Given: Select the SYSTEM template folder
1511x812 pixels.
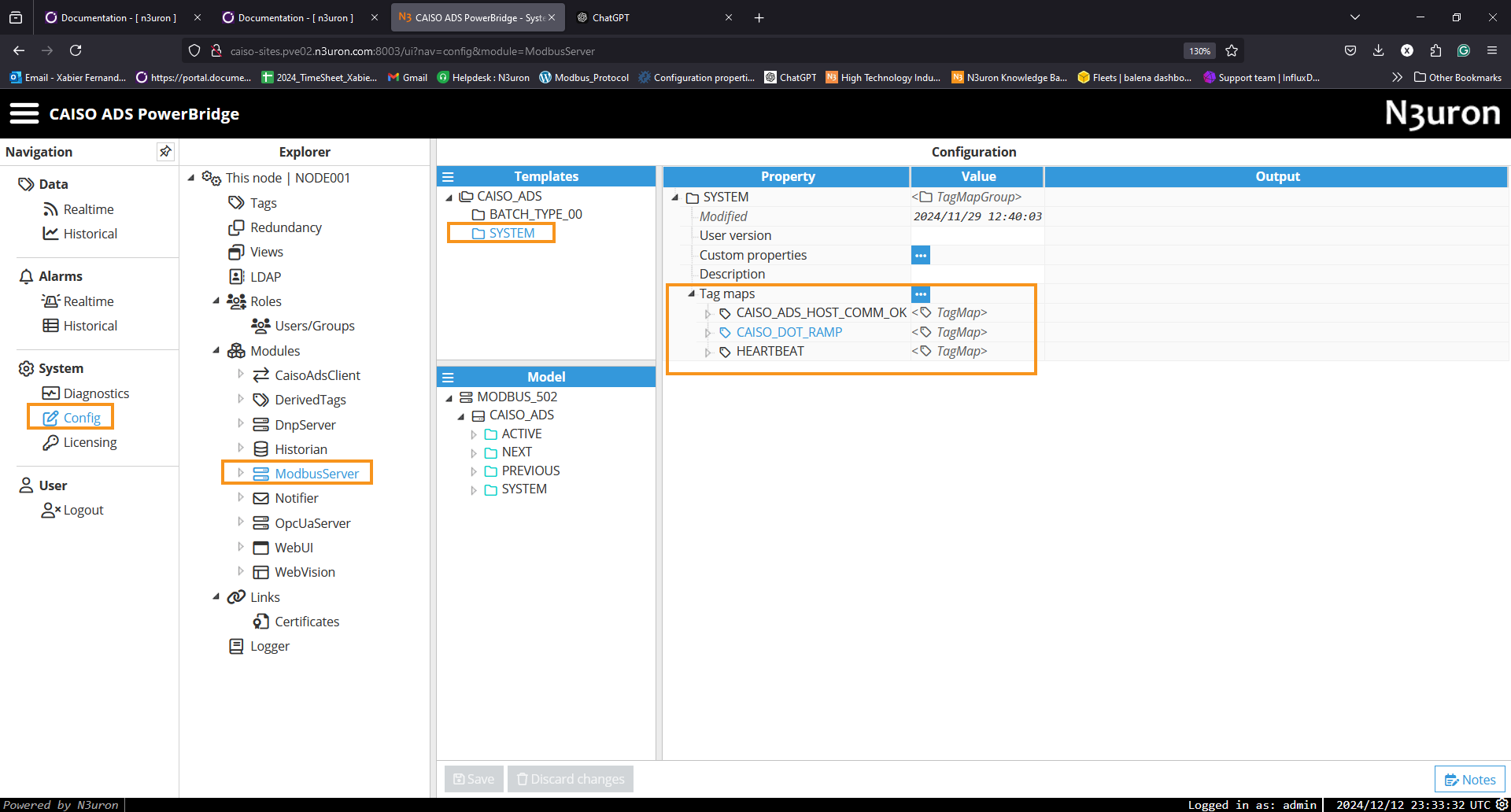Looking at the screenshot, I should [503, 233].
